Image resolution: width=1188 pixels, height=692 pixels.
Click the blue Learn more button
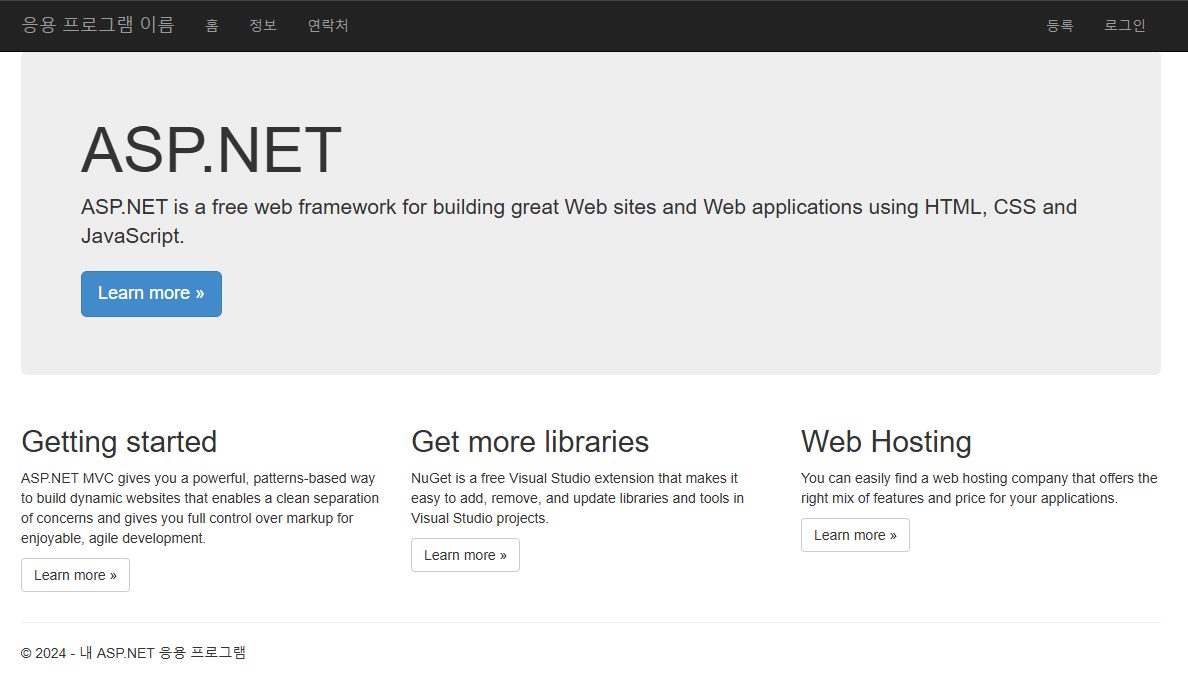click(152, 294)
